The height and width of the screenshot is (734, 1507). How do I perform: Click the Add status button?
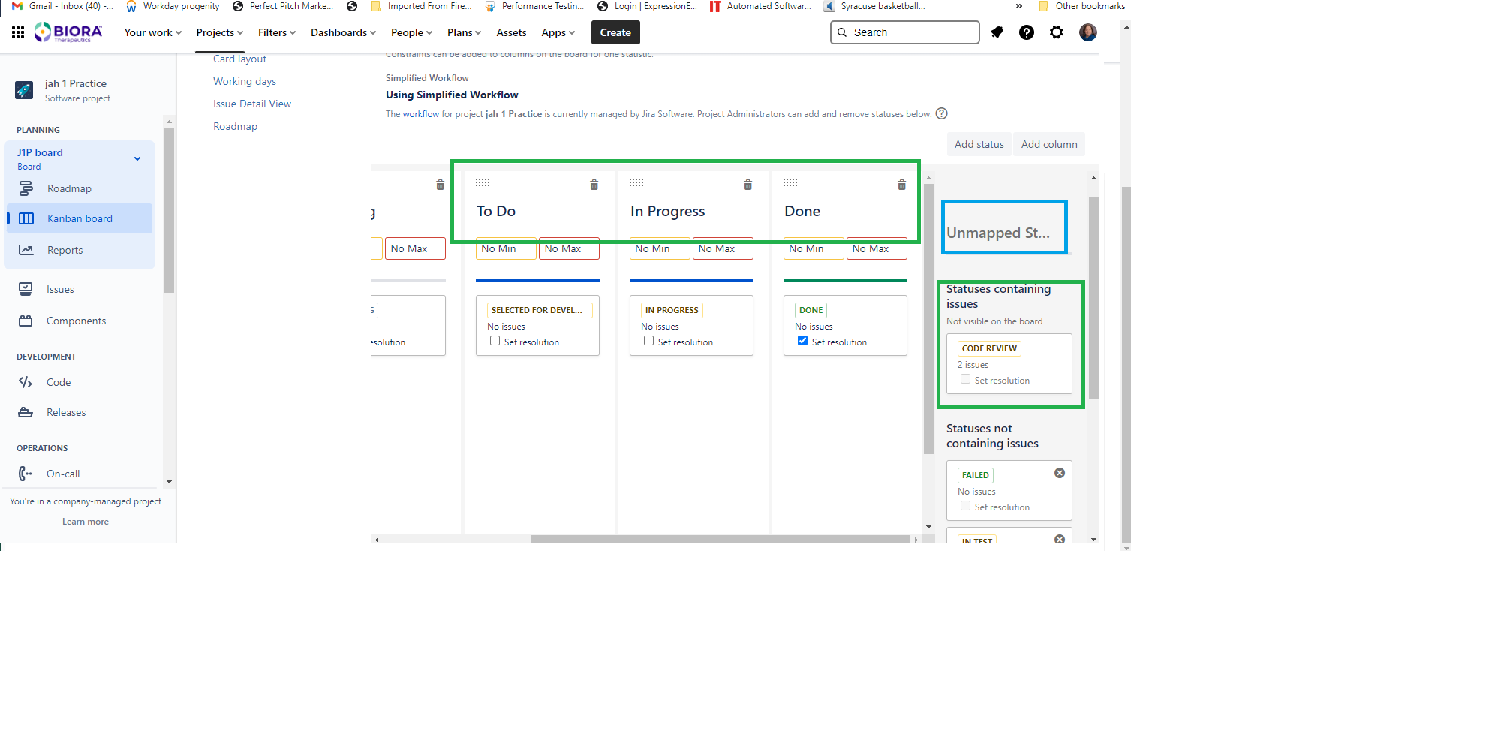tap(979, 144)
